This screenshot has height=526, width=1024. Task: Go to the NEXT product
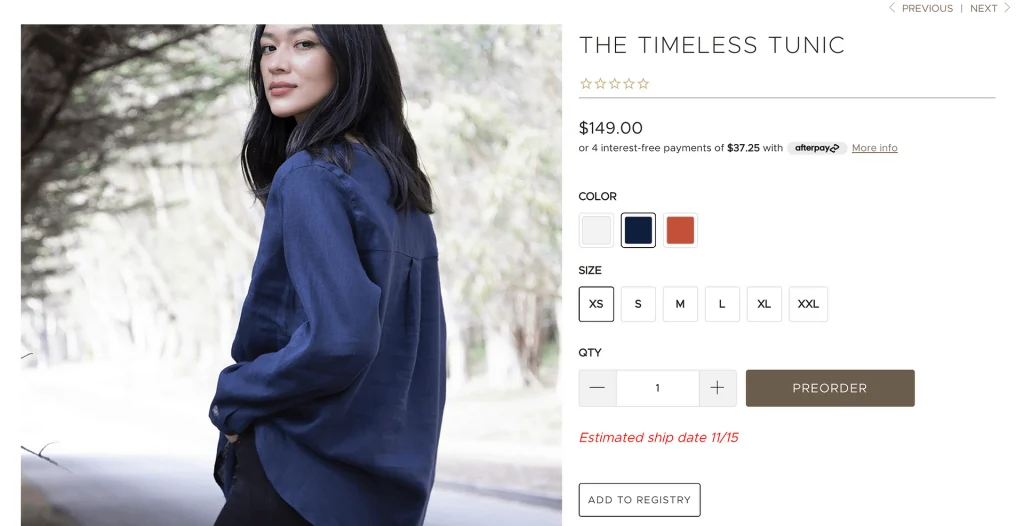tap(990, 8)
